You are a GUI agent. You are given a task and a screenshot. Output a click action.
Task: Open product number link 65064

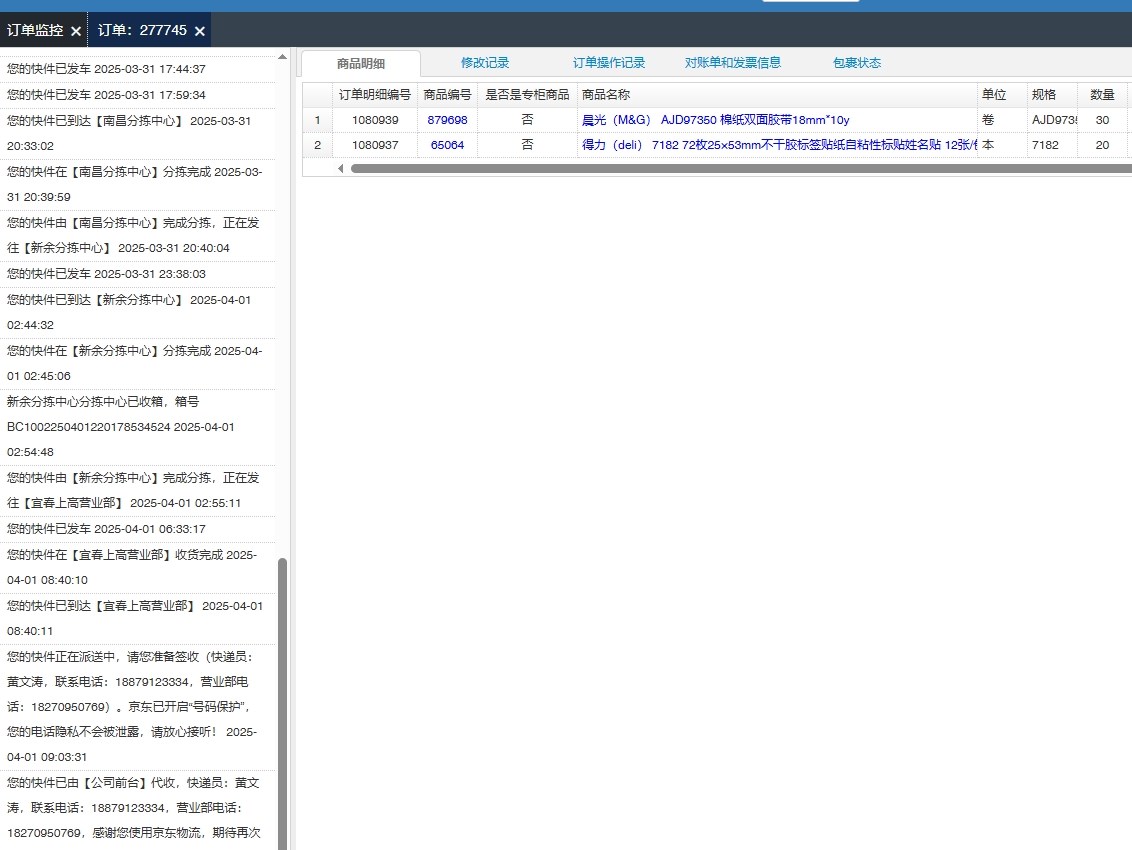[448, 145]
